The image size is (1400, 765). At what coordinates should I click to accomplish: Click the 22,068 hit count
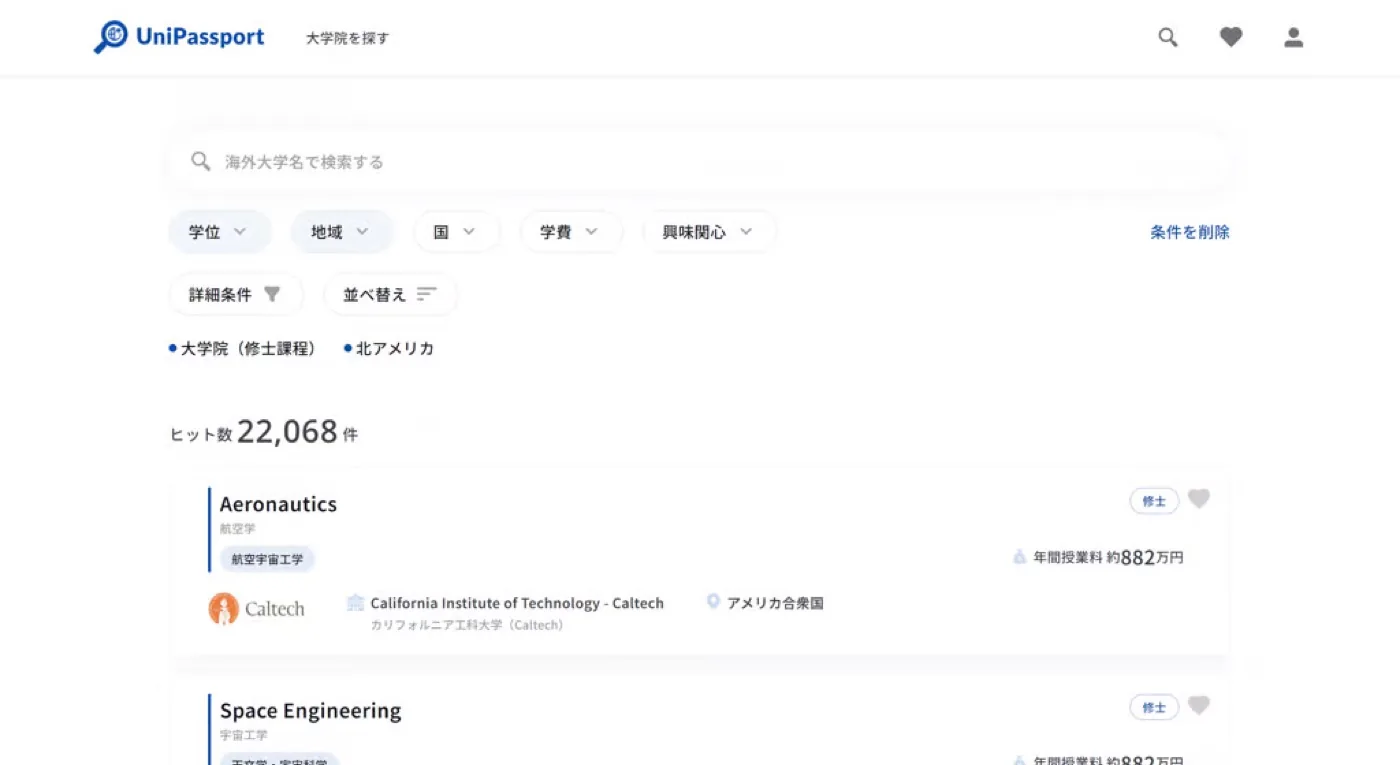(x=287, y=431)
